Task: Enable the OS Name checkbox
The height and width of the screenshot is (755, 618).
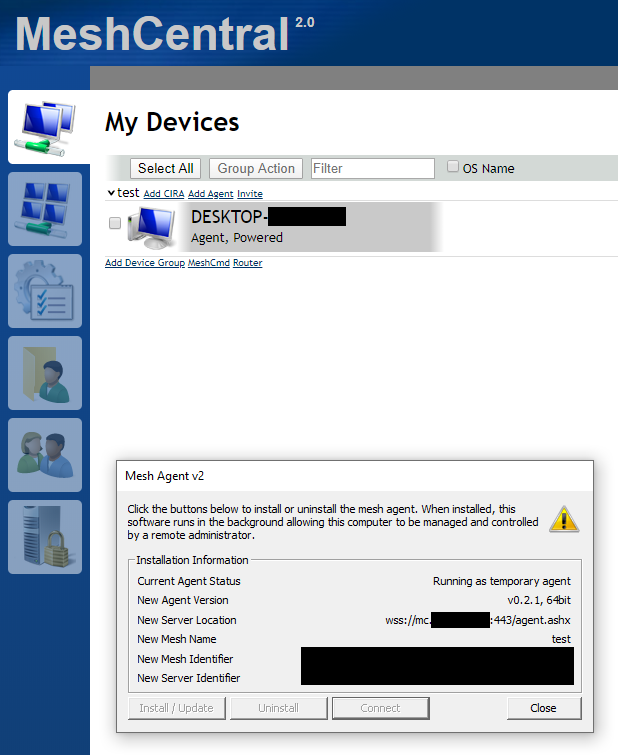Action: tap(453, 167)
